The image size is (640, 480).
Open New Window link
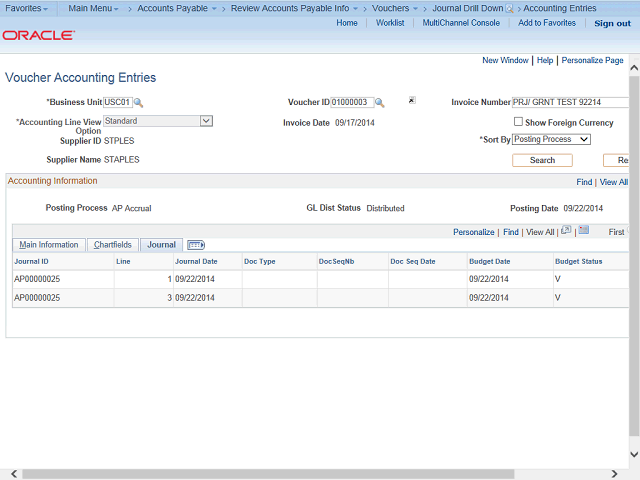point(505,60)
